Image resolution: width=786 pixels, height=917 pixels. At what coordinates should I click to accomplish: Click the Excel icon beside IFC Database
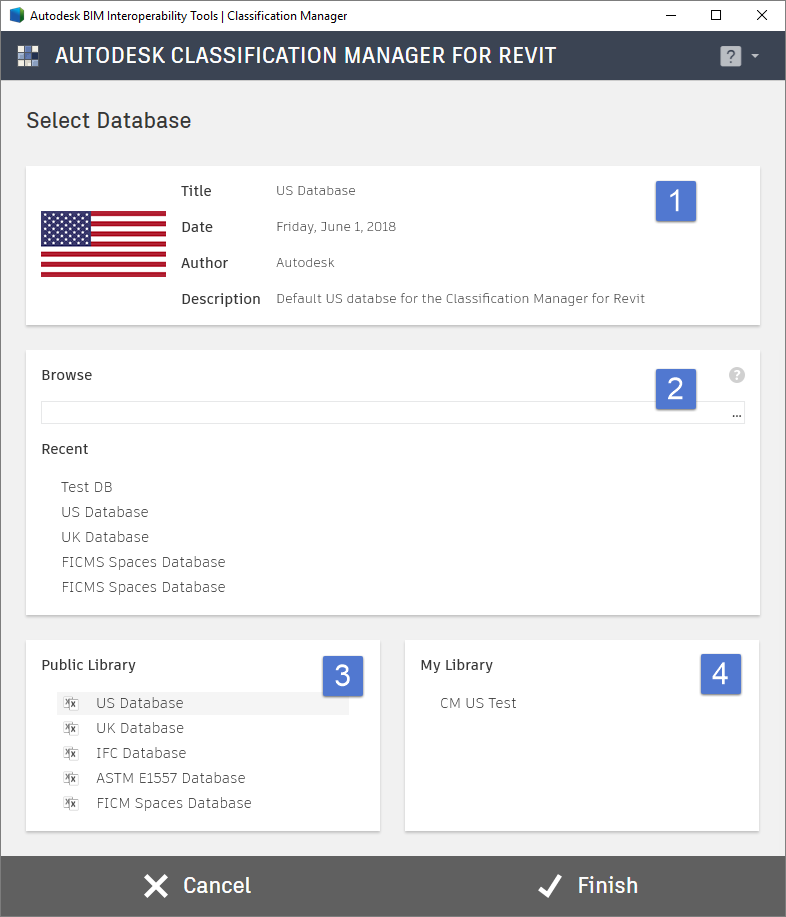71,753
